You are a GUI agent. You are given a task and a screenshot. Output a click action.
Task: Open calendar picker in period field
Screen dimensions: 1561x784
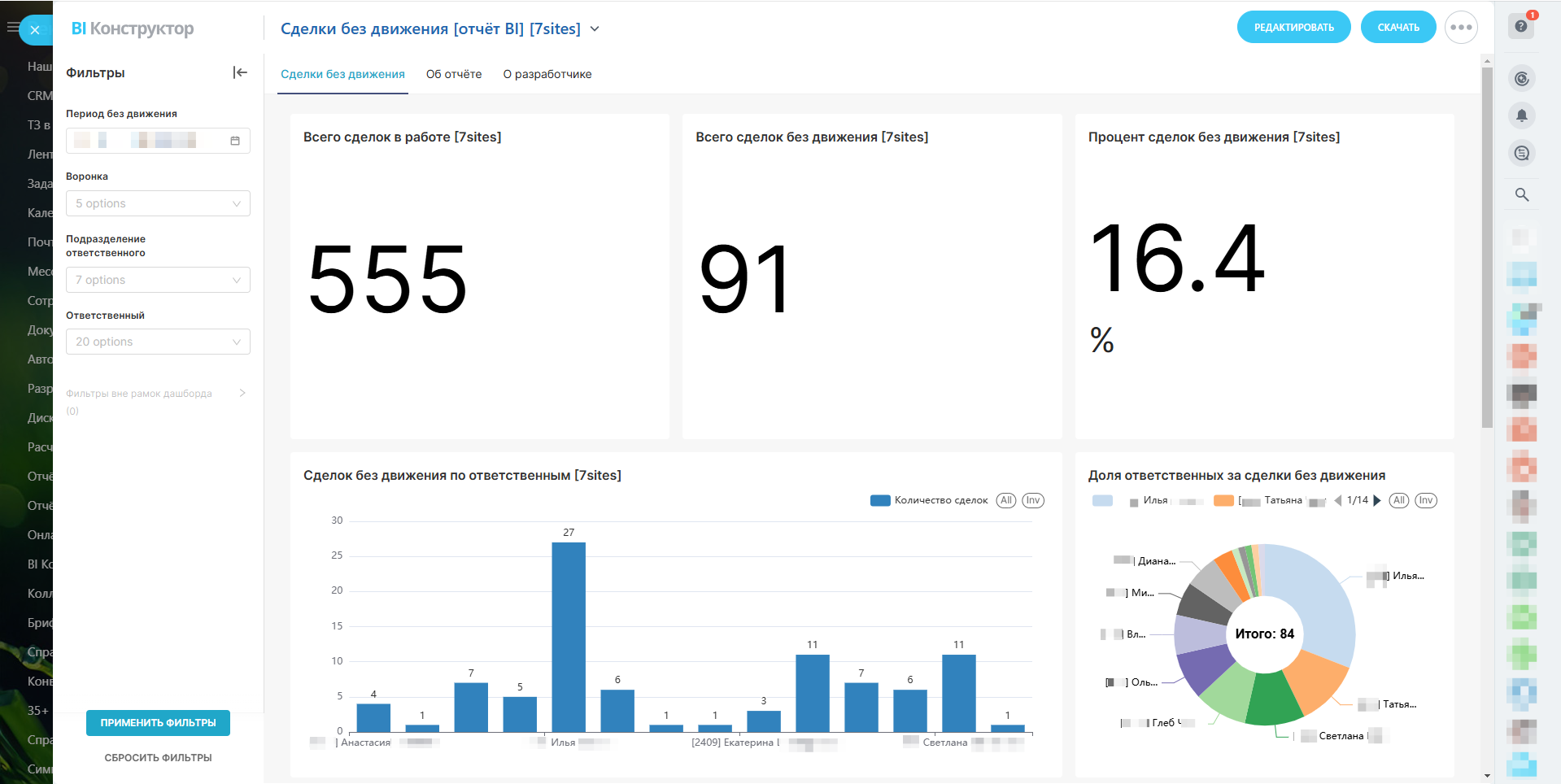click(x=235, y=141)
